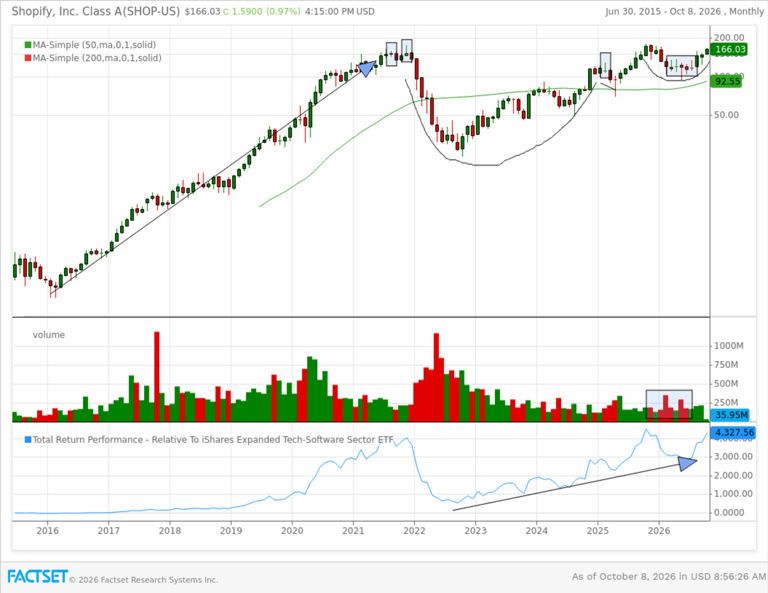The height and width of the screenshot is (593, 768).
Task: Click the tallest red volume bar in 2022
Action: 436,377
